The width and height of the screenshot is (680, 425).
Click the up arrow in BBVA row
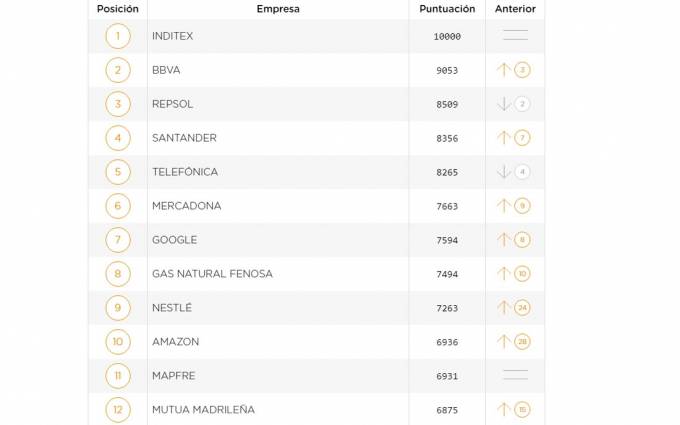[504, 70]
